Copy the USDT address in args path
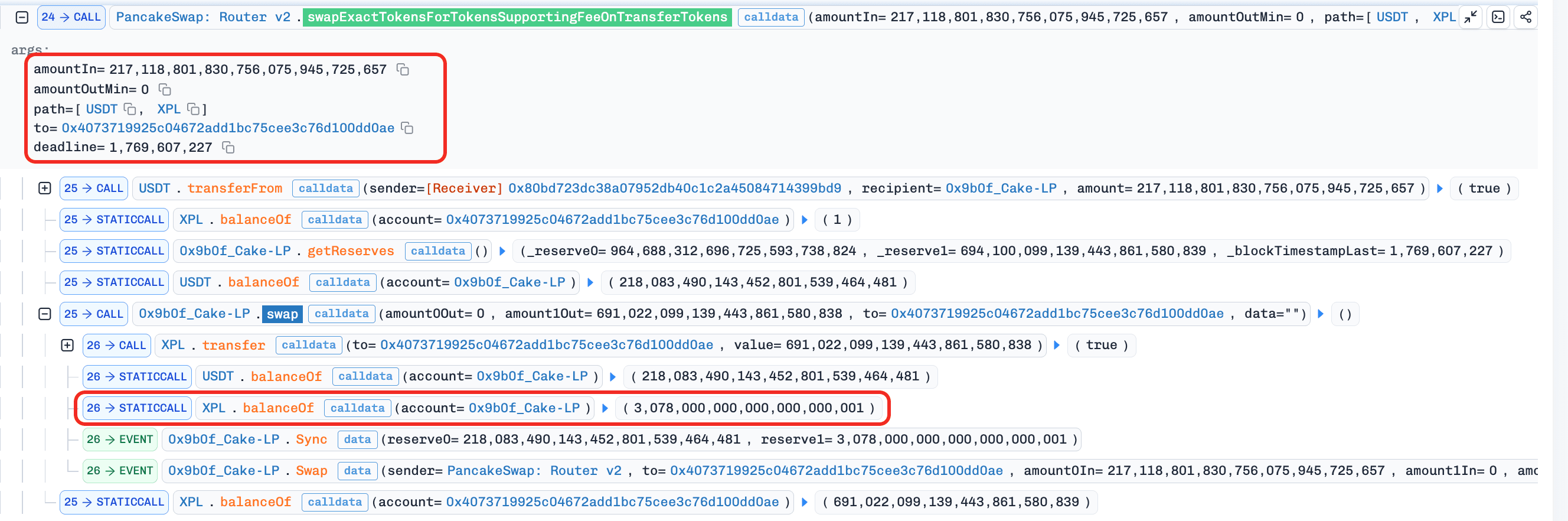The height and width of the screenshot is (521, 1568). (130, 109)
